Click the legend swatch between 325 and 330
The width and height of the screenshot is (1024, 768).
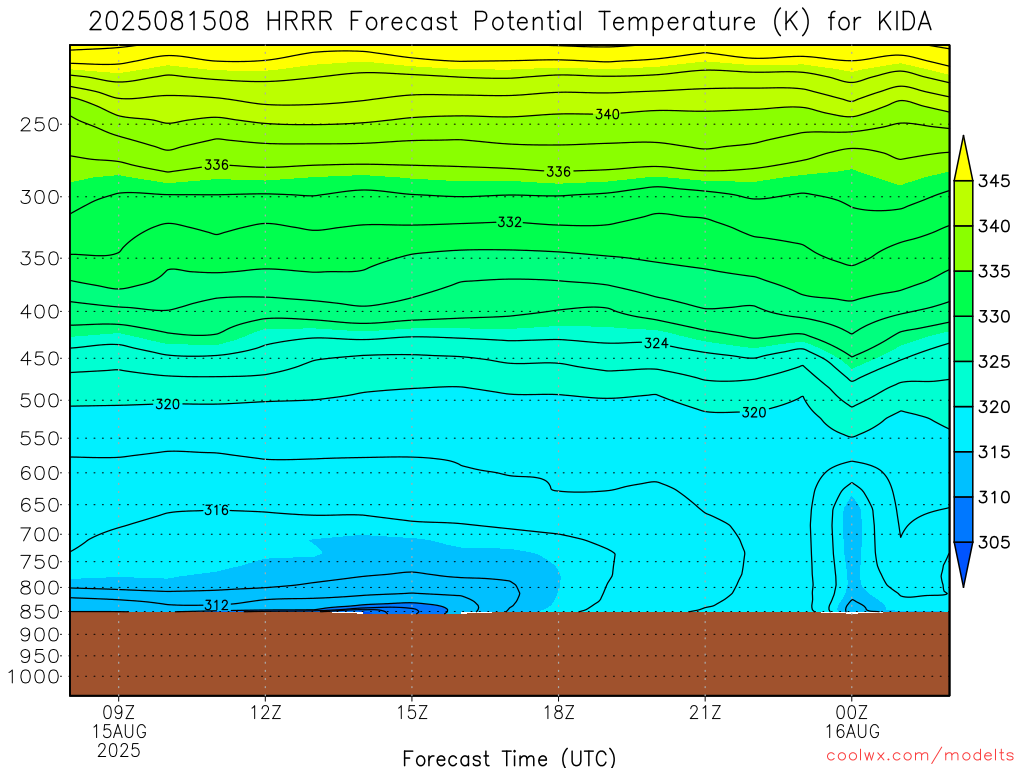click(963, 339)
